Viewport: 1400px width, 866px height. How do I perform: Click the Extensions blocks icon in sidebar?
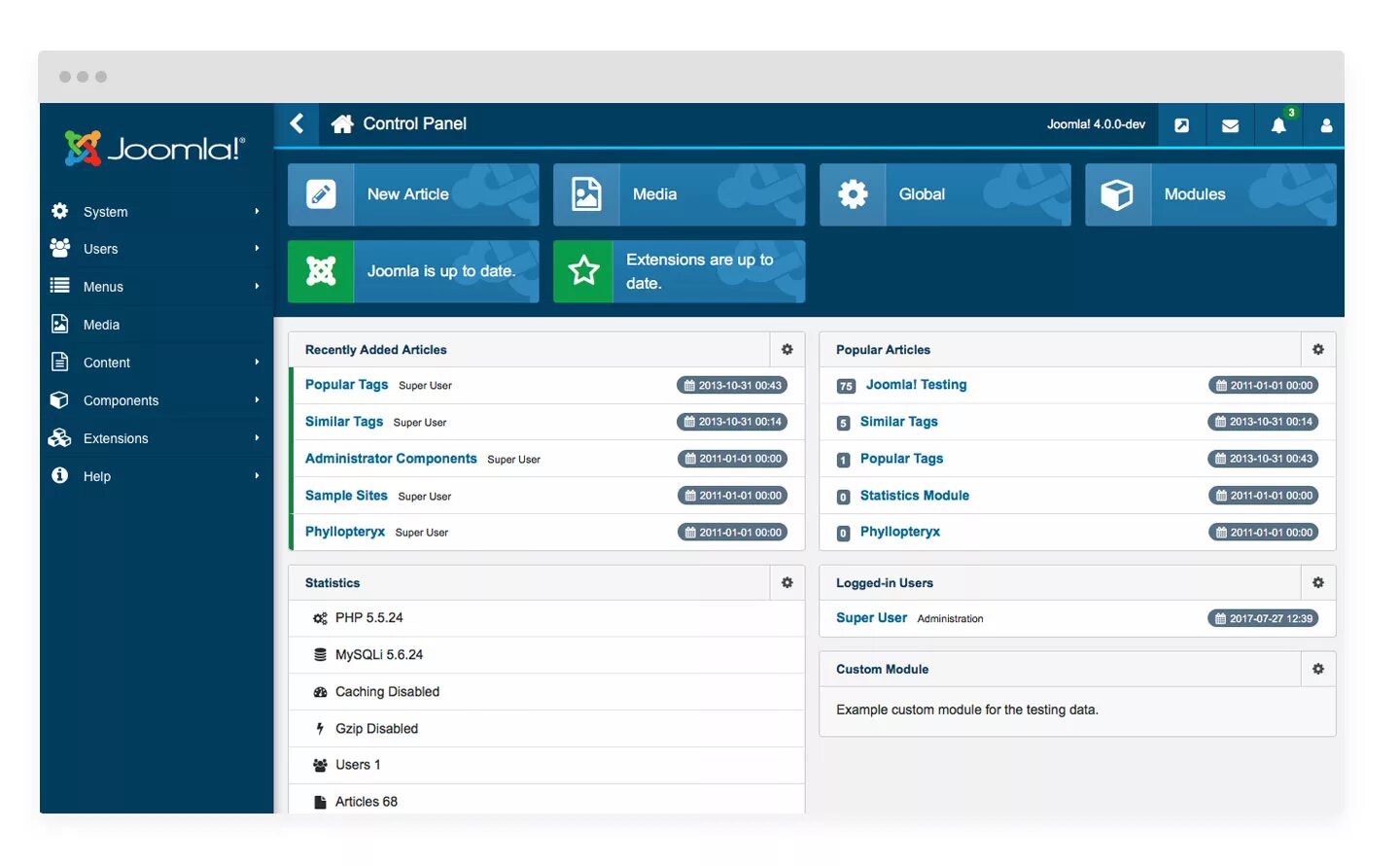[x=59, y=437]
